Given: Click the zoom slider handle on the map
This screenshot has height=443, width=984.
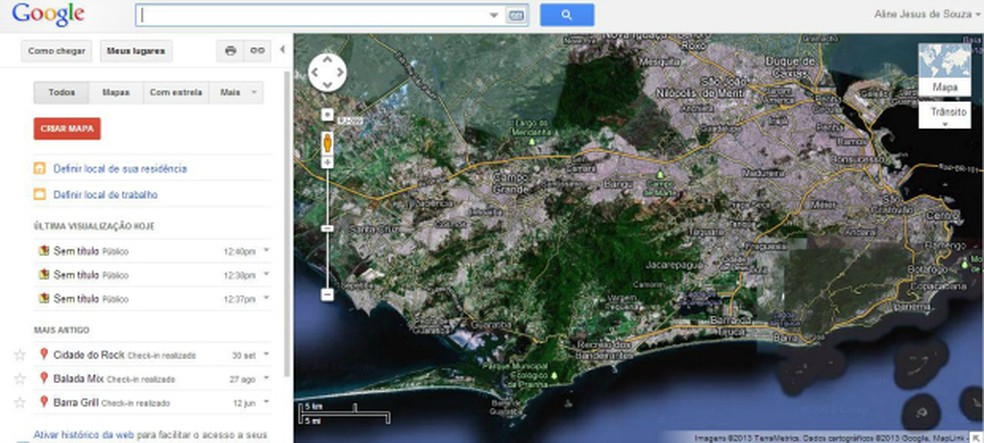Looking at the screenshot, I should (x=327, y=228).
